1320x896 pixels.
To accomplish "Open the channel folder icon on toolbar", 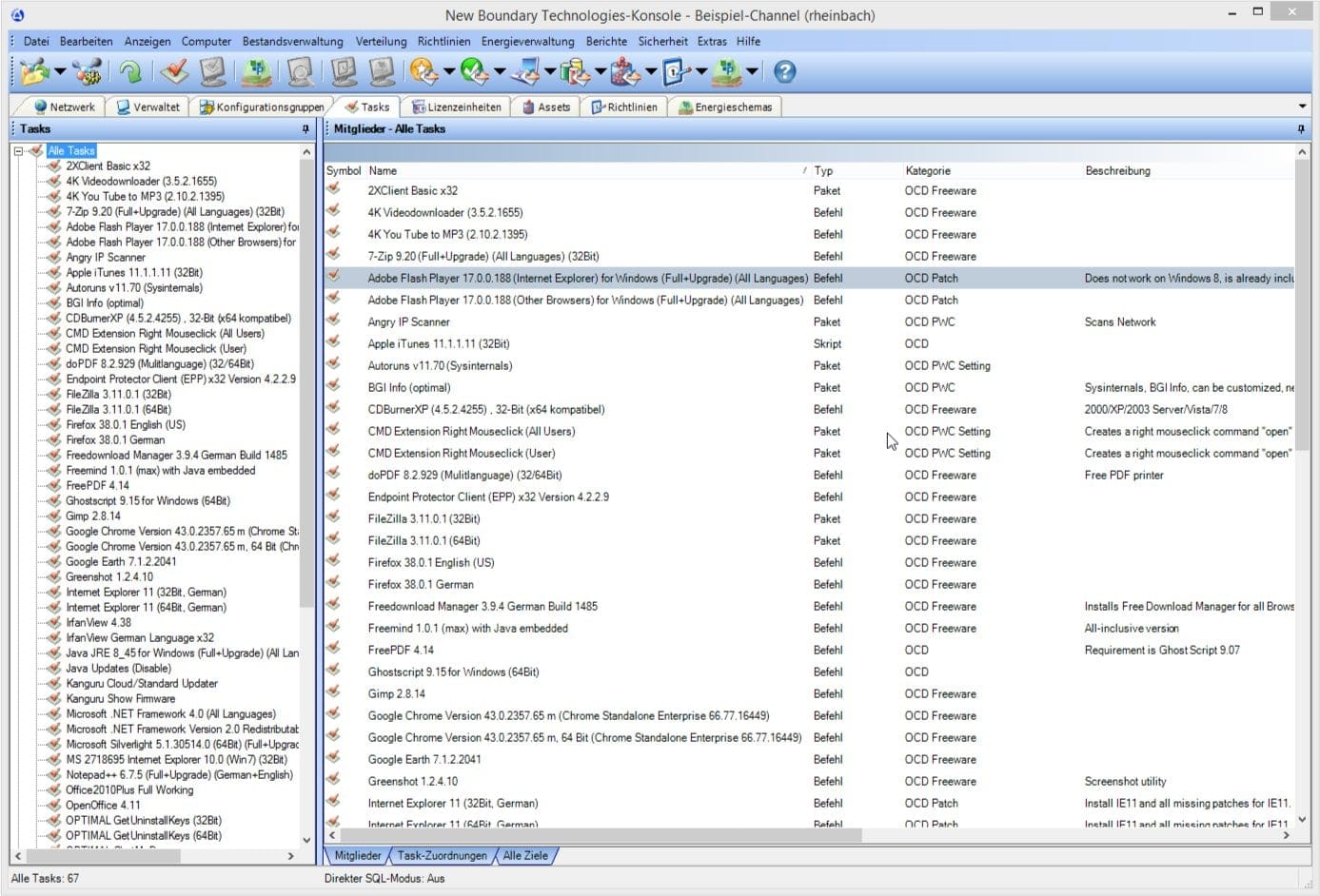I will (36, 71).
